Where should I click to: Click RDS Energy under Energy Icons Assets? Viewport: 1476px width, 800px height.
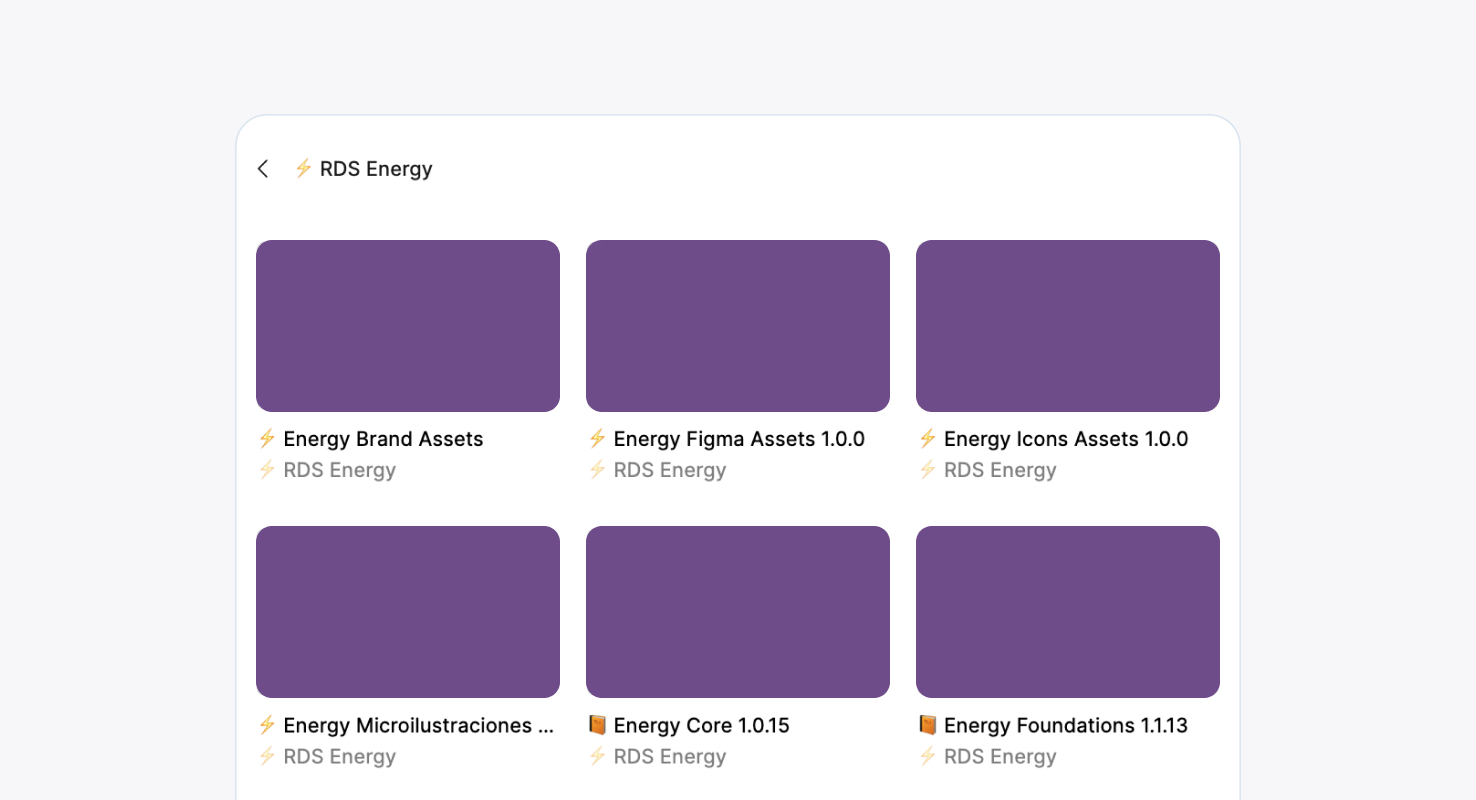pyautogui.click(x=1000, y=470)
